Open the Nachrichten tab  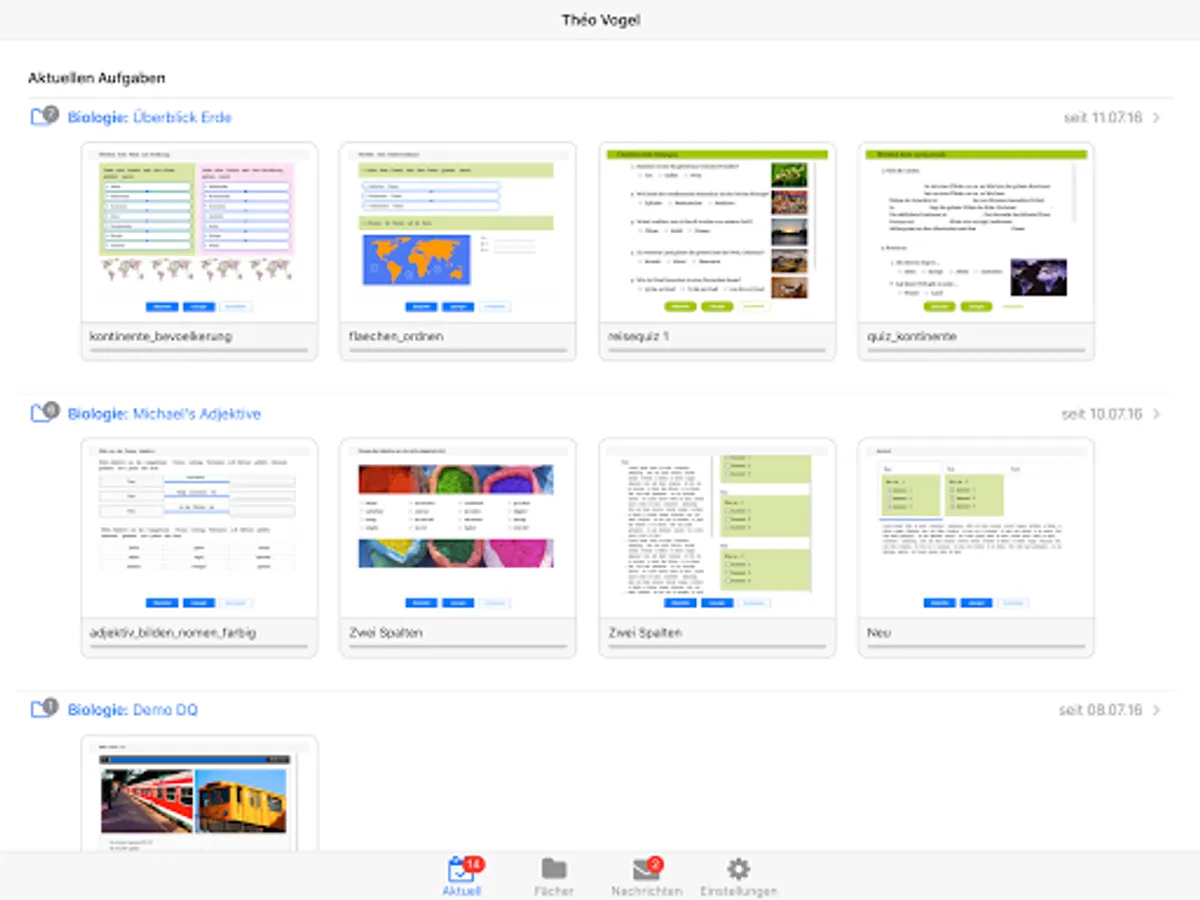coord(647,877)
